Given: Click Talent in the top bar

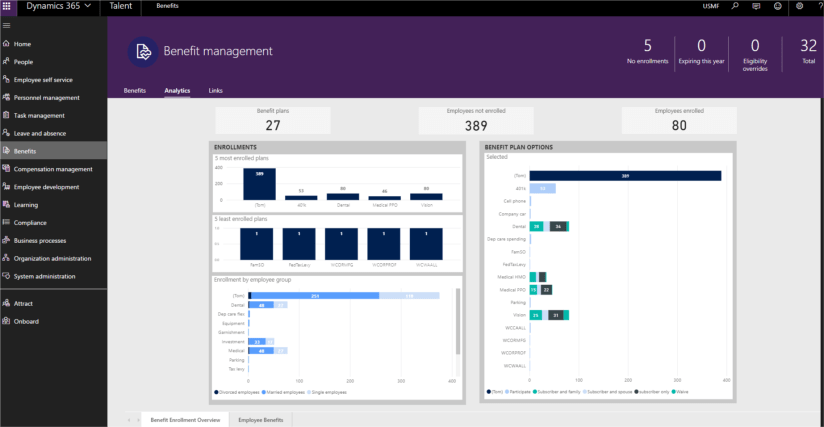Looking at the screenshot, I should point(121,6).
